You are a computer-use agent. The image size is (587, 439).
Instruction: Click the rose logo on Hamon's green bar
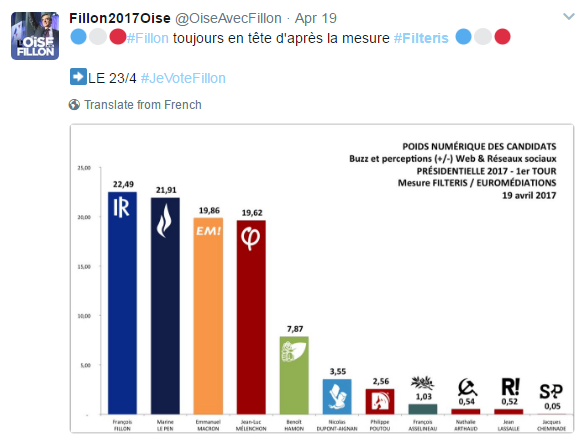[x=294, y=351]
